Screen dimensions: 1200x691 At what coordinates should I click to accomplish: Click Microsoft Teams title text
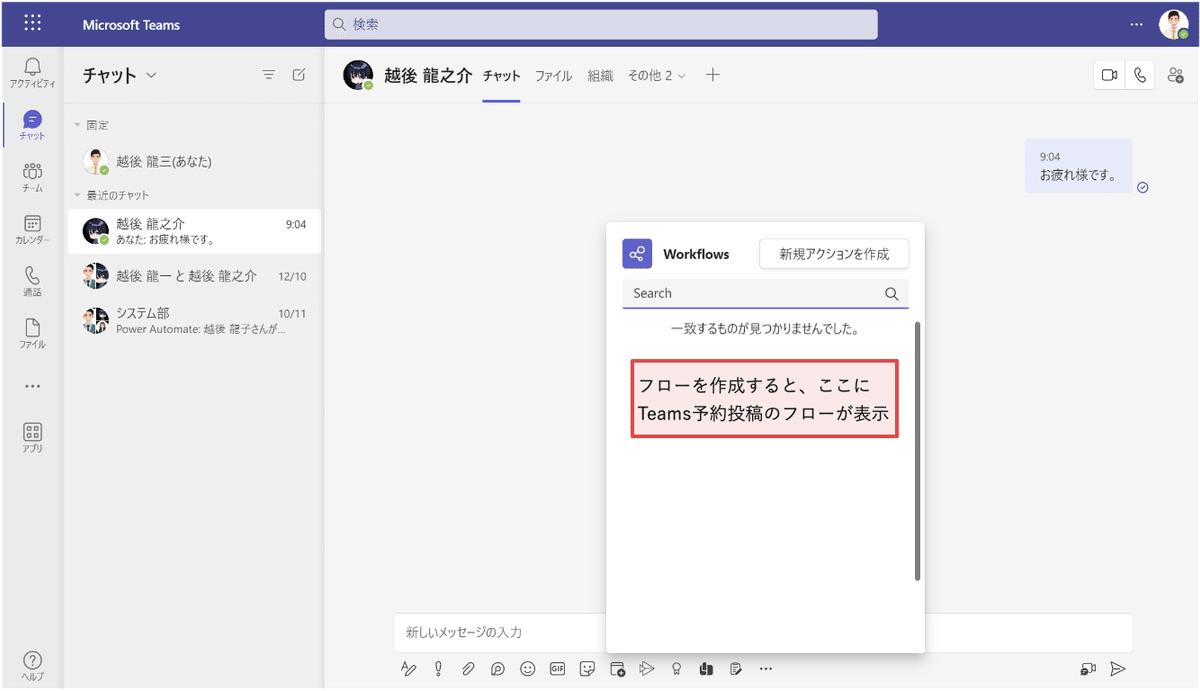click(131, 24)
